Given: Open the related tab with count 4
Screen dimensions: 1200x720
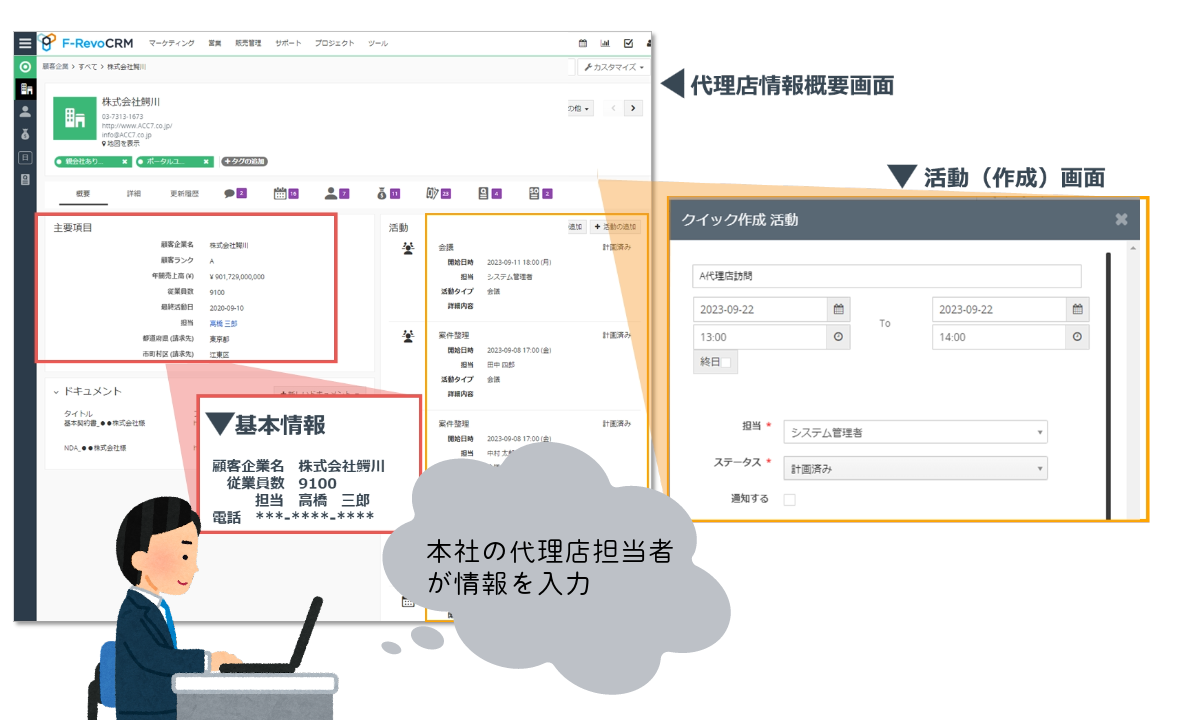Looking at the screenshot, I should [489, 193].
